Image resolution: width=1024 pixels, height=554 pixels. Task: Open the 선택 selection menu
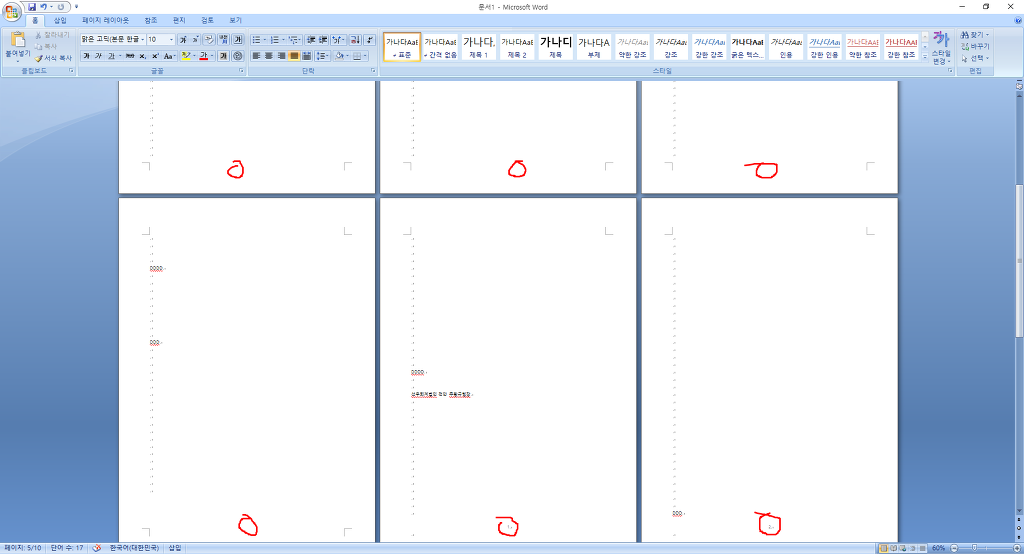(x=975, y=58)
